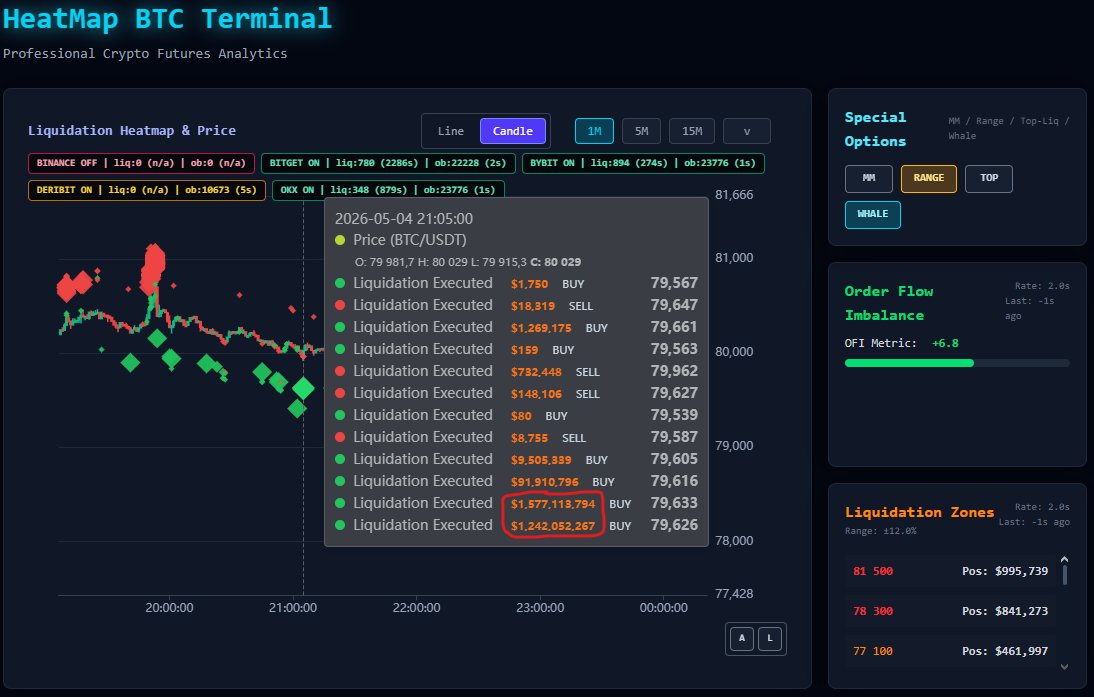
Task: Click the $148,106 SELL liquidation entry
Action: point(516,394)
